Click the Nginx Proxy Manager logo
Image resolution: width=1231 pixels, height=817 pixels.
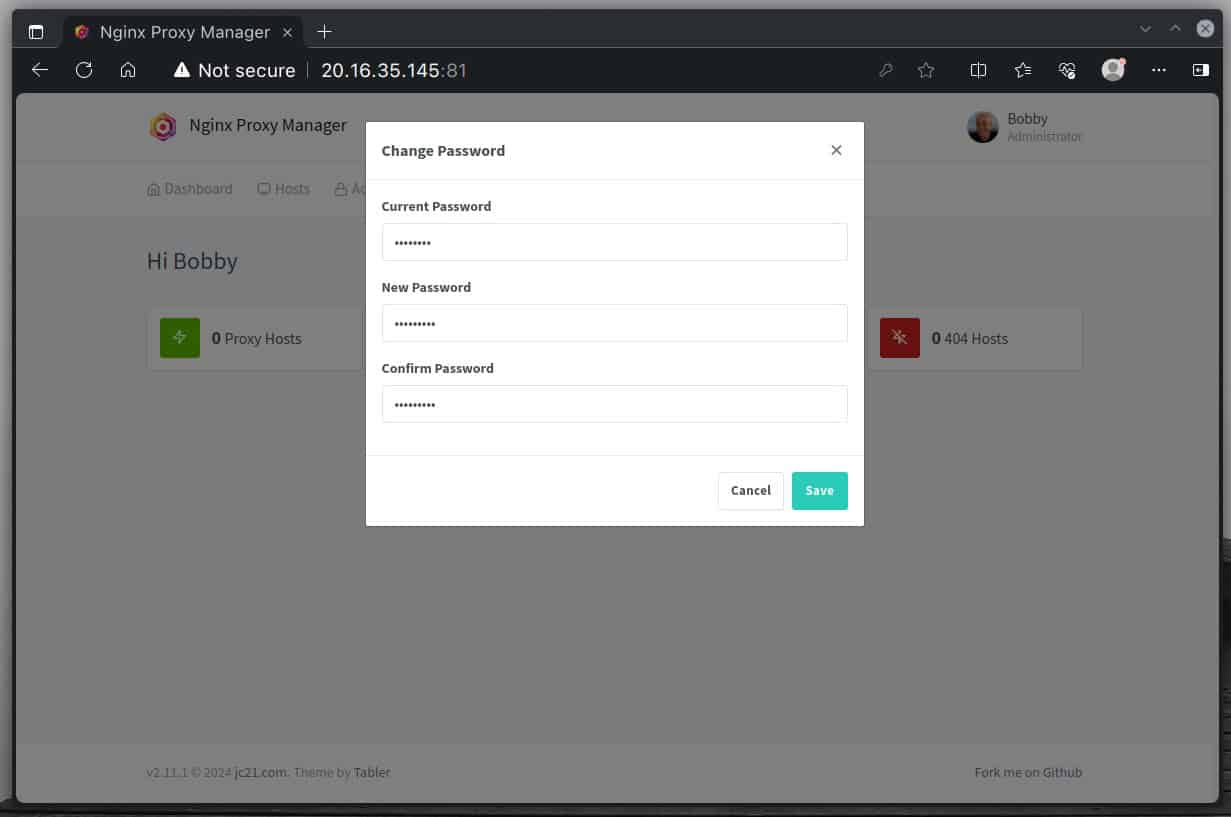coord(163,126)
